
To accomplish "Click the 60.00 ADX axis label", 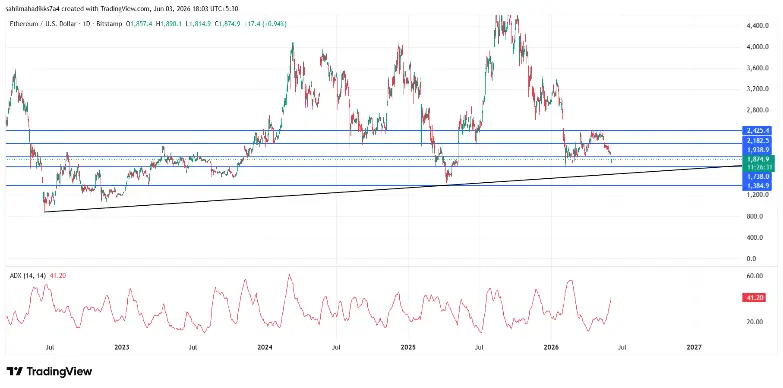I will 755,275.
